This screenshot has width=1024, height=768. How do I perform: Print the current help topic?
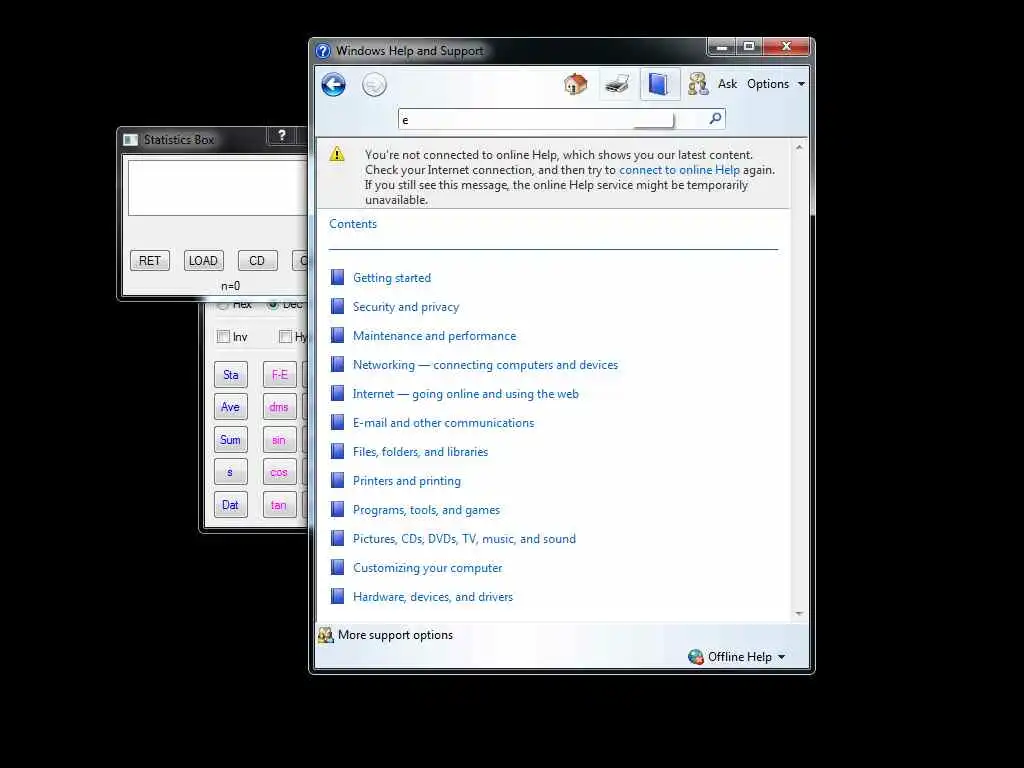point(616,84)
